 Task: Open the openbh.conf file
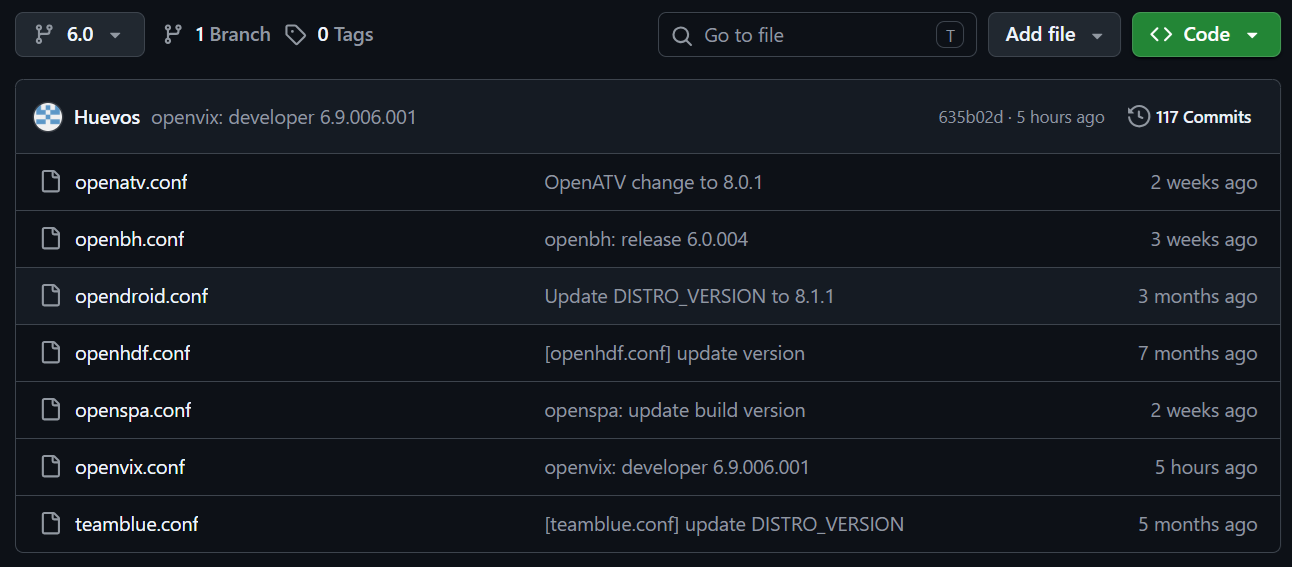coord(129,239)
